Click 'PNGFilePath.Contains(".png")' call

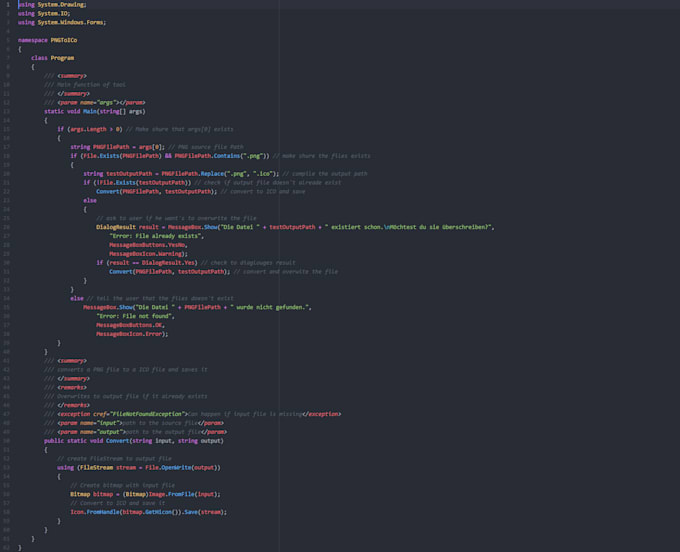[220, 156]
